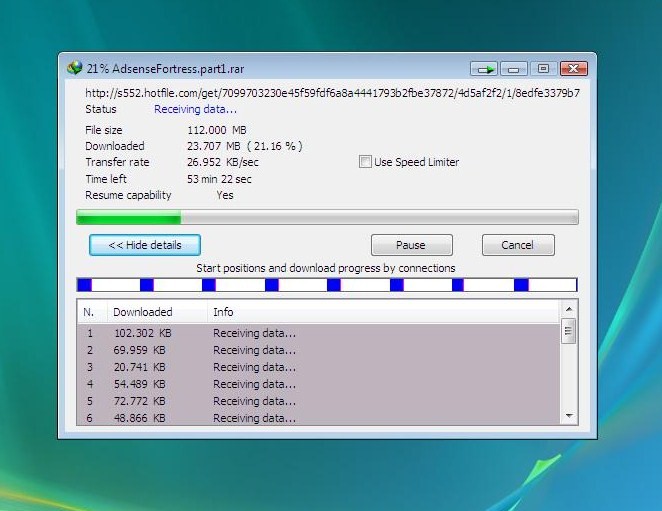Click the 23.707 MB downloaded value

[x=245, y=146]
